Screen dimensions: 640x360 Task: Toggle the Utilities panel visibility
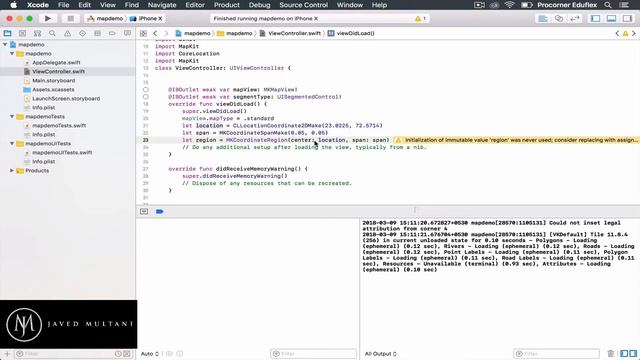click(627, 18)
